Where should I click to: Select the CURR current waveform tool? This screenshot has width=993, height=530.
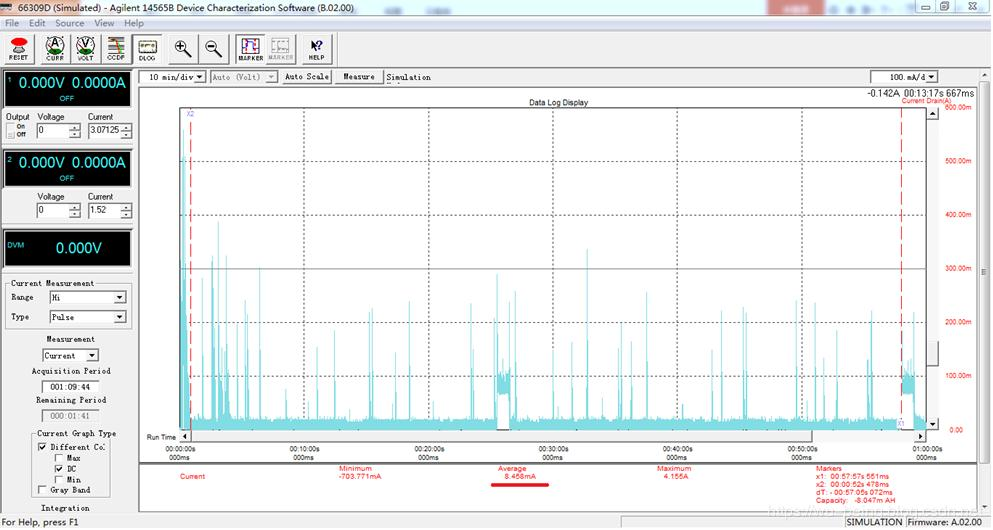[55, 48]
